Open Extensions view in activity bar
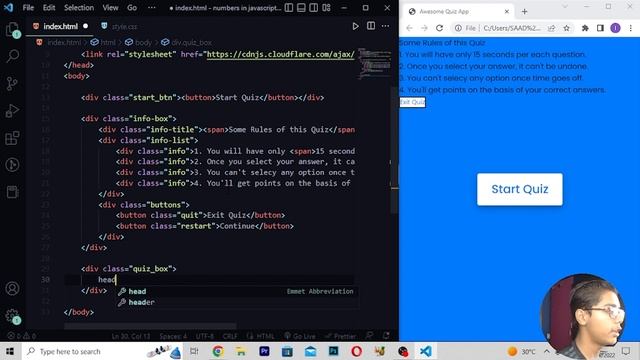 click(x=12, y=138)
